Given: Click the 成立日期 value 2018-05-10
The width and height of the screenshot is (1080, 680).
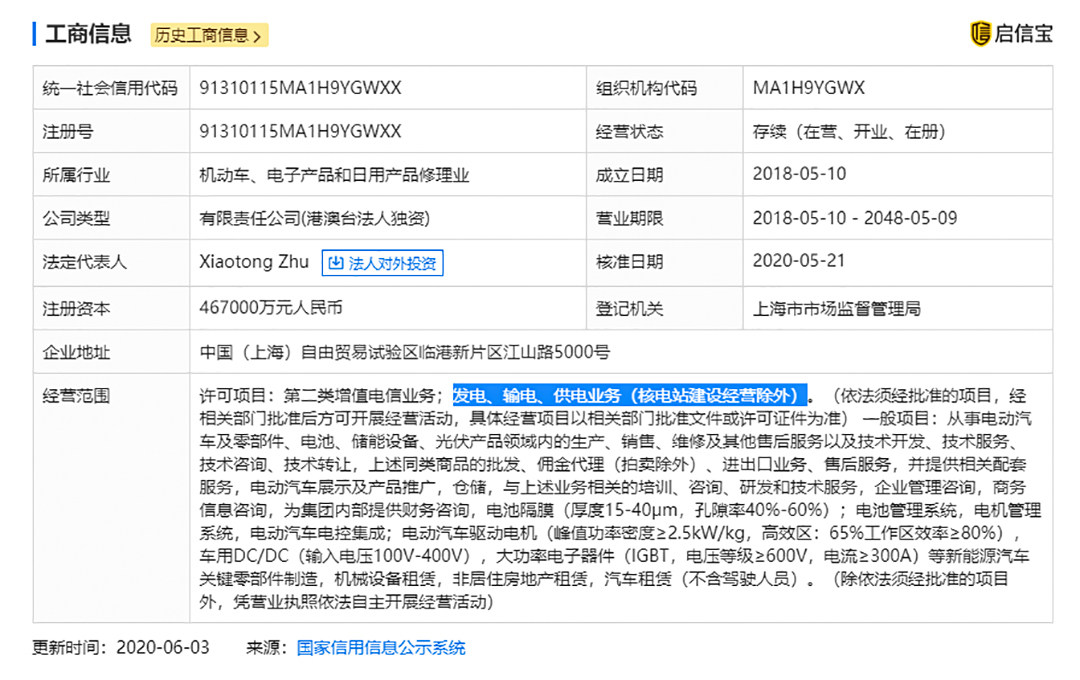Looking at the screenshot, I should pyautogui.click(x=799, y=174).
